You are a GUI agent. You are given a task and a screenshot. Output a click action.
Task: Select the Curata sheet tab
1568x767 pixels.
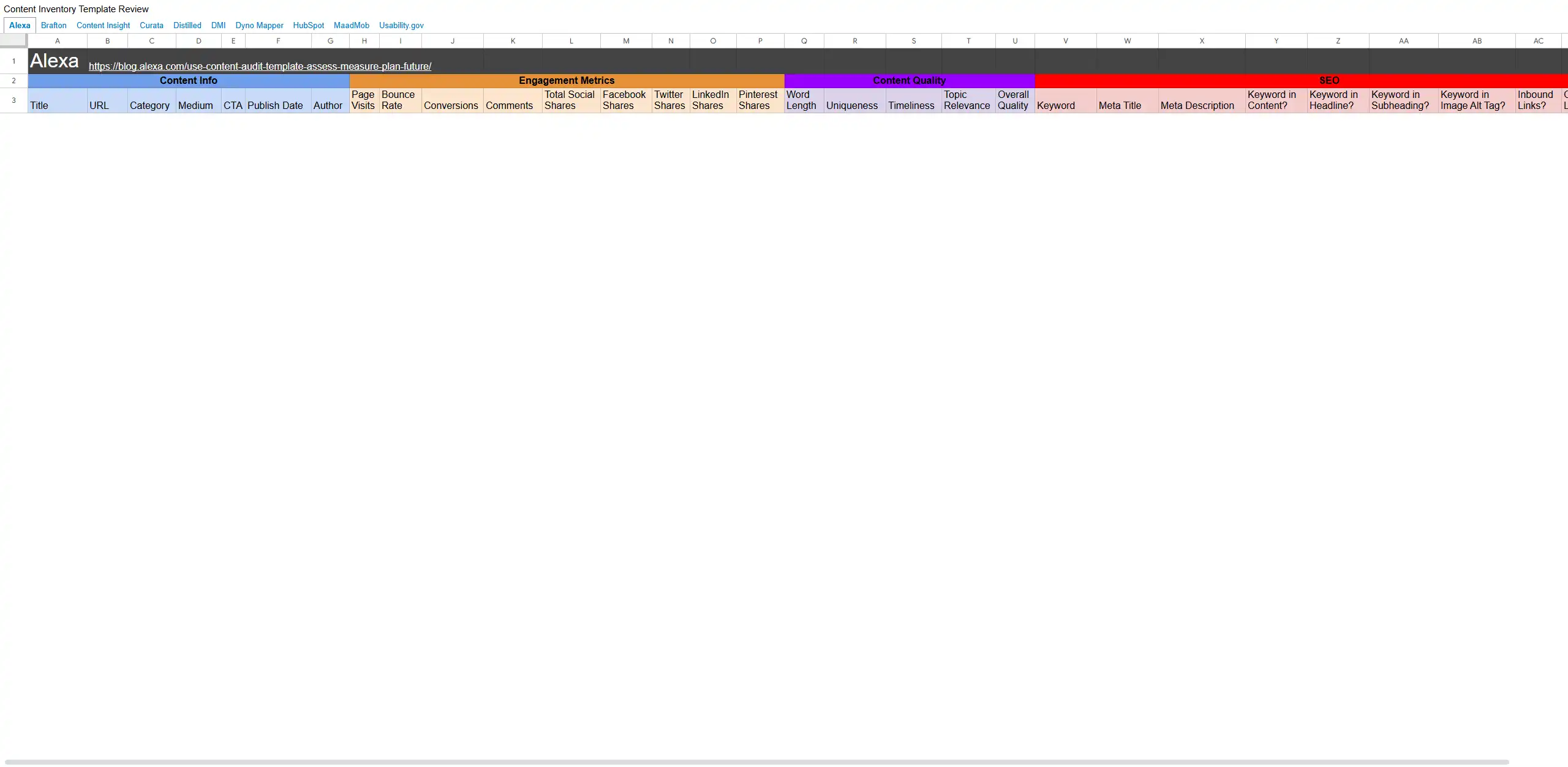151,25
